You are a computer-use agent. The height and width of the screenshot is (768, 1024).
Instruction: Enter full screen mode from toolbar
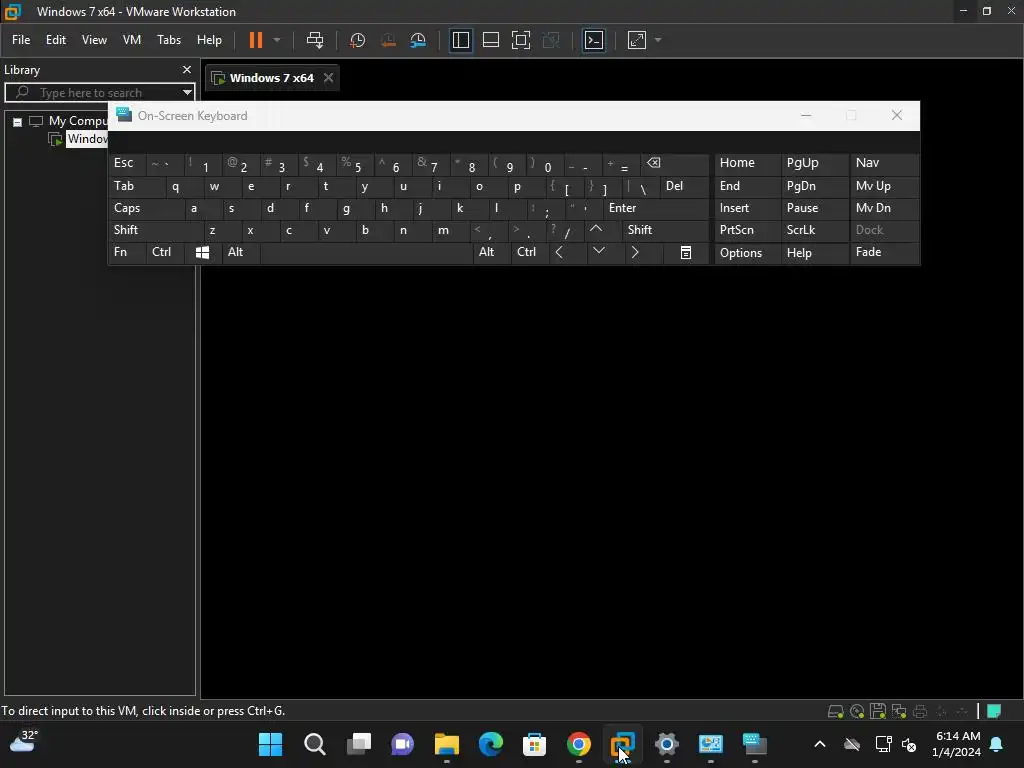(520, 40)
